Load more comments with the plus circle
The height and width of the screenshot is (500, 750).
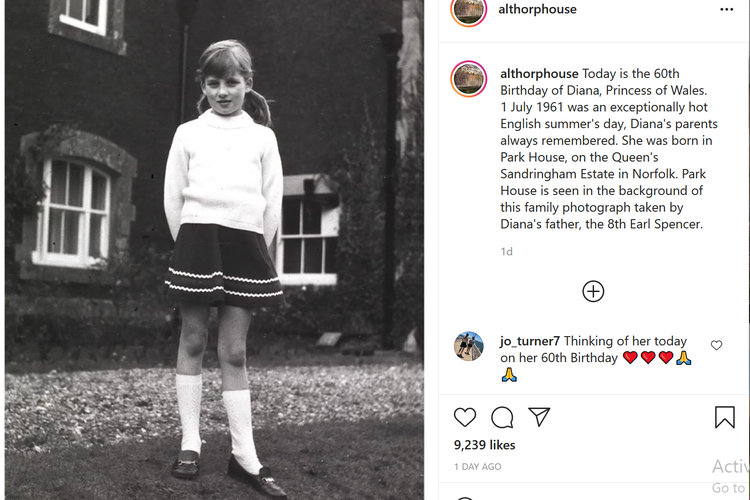click(x=593, y=291)
